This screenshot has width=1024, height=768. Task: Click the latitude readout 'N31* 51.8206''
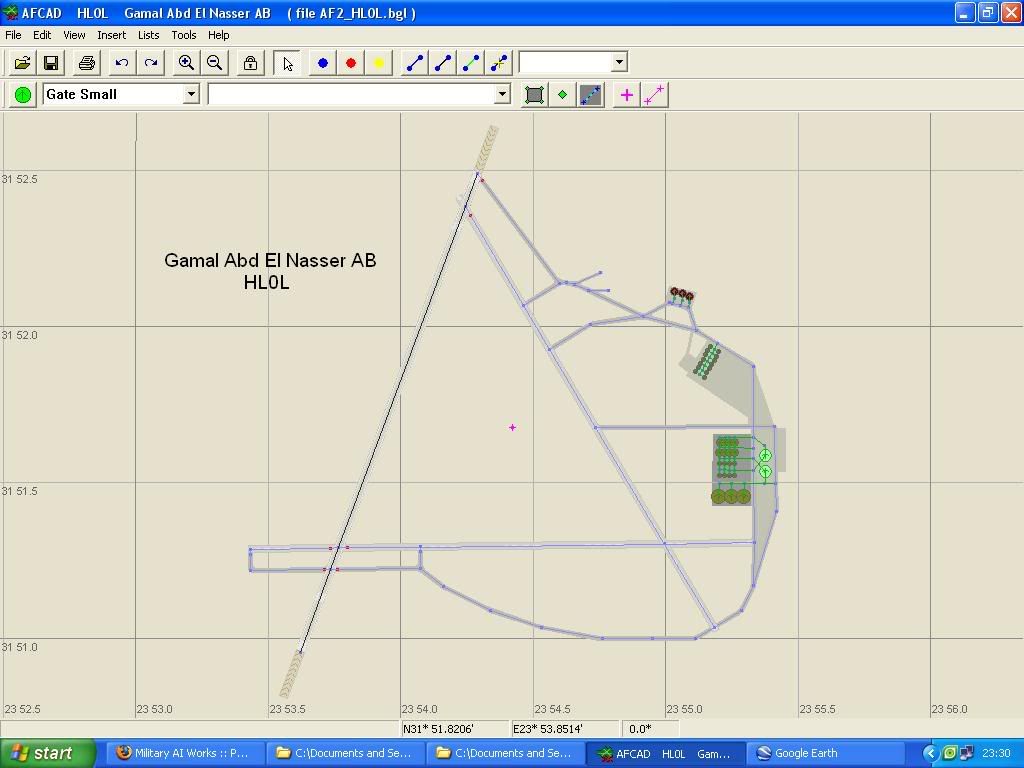click(438, 729)
